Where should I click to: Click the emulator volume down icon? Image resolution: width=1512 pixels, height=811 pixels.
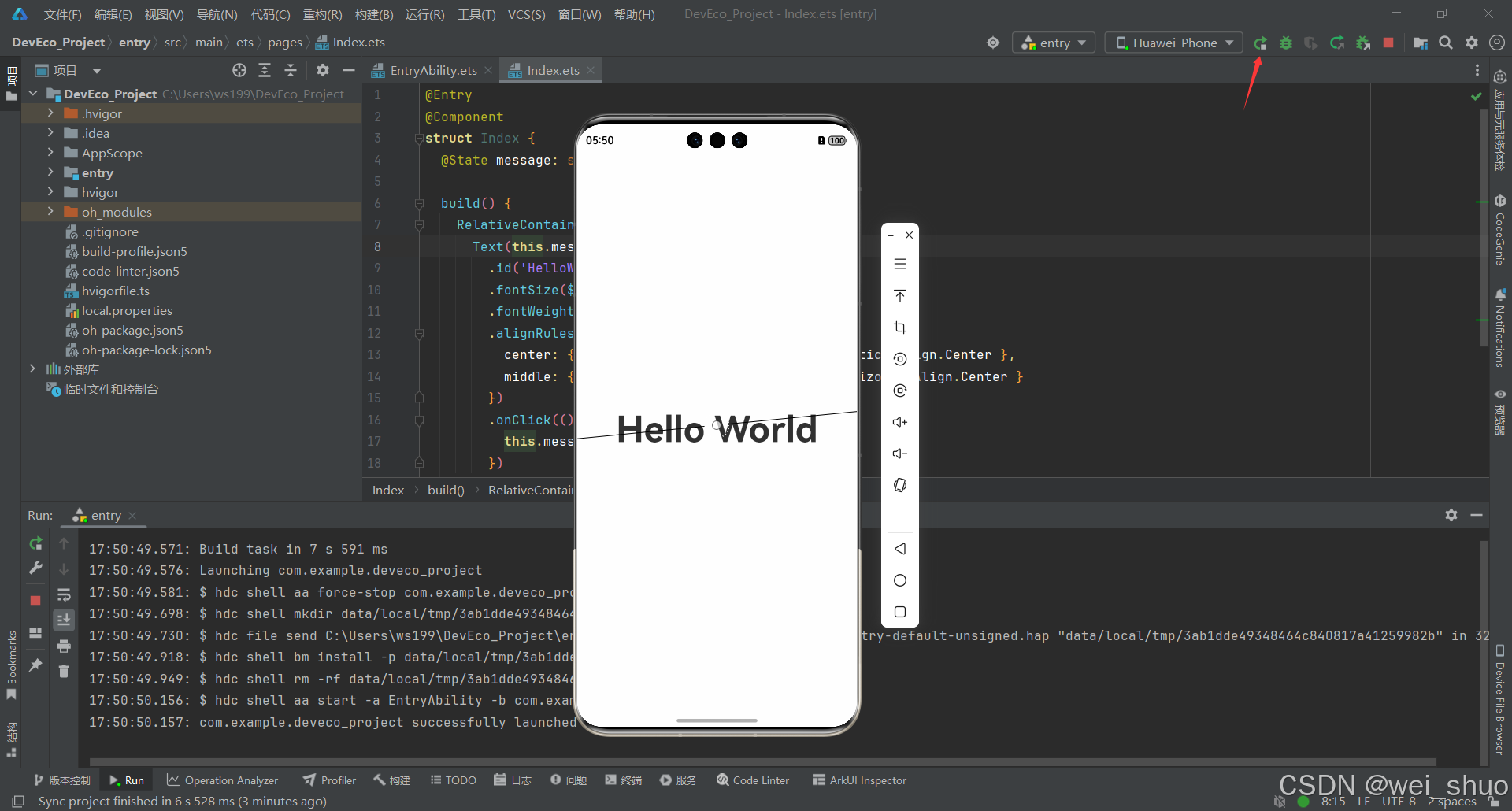tap(900, 454)
